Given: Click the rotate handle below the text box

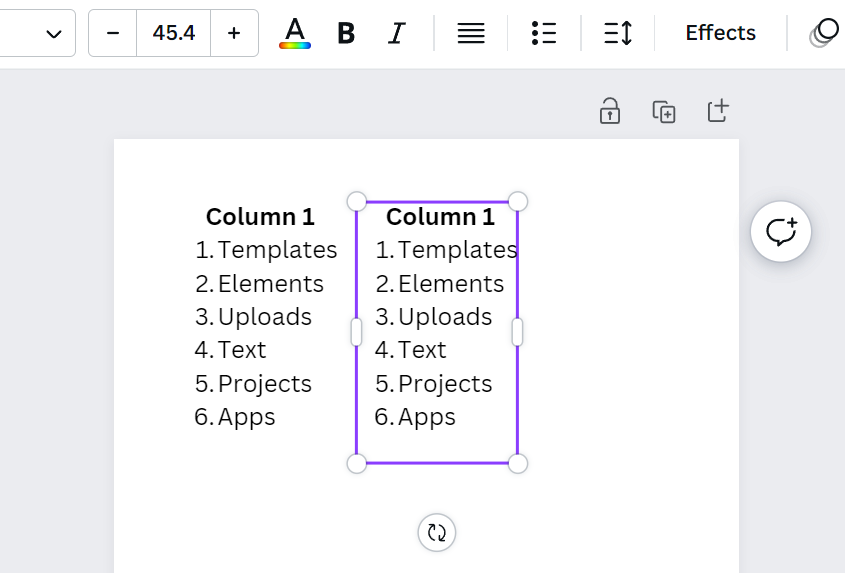Looking at the screenshot, I should [x=436, y=532].
